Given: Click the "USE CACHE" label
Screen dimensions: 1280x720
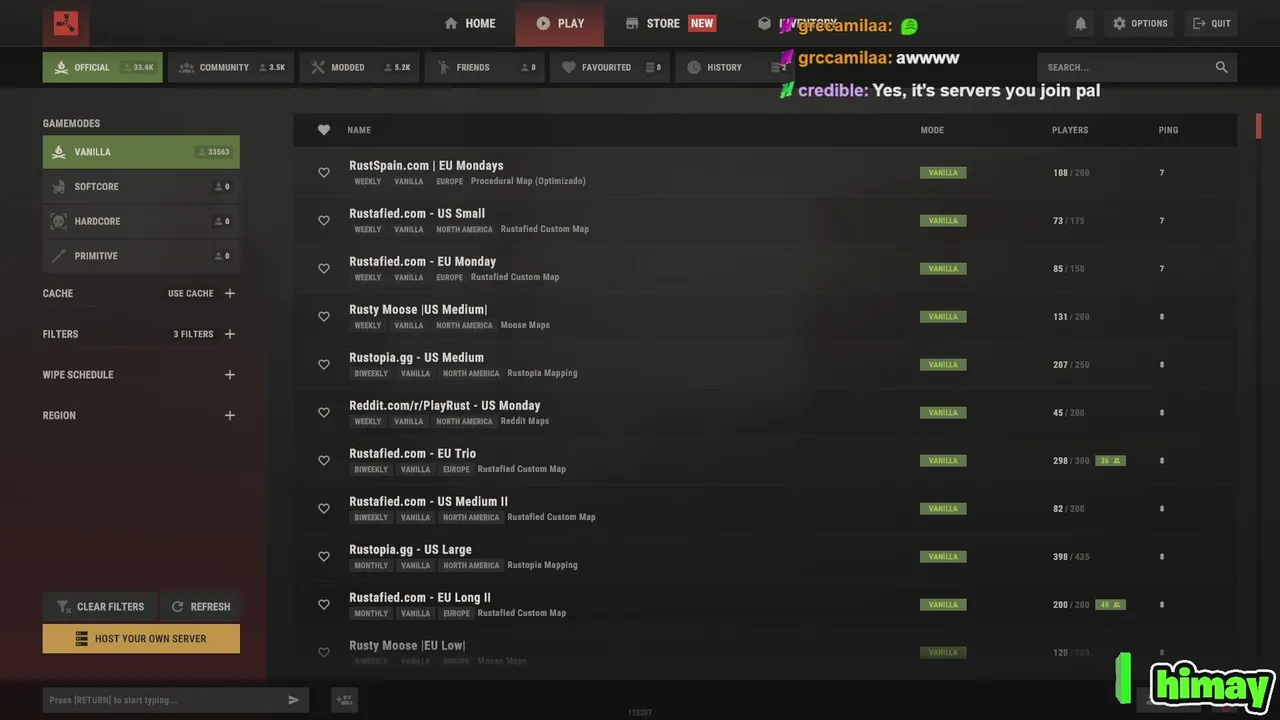Looking at the screenshot, I should [x=190, y=293].
